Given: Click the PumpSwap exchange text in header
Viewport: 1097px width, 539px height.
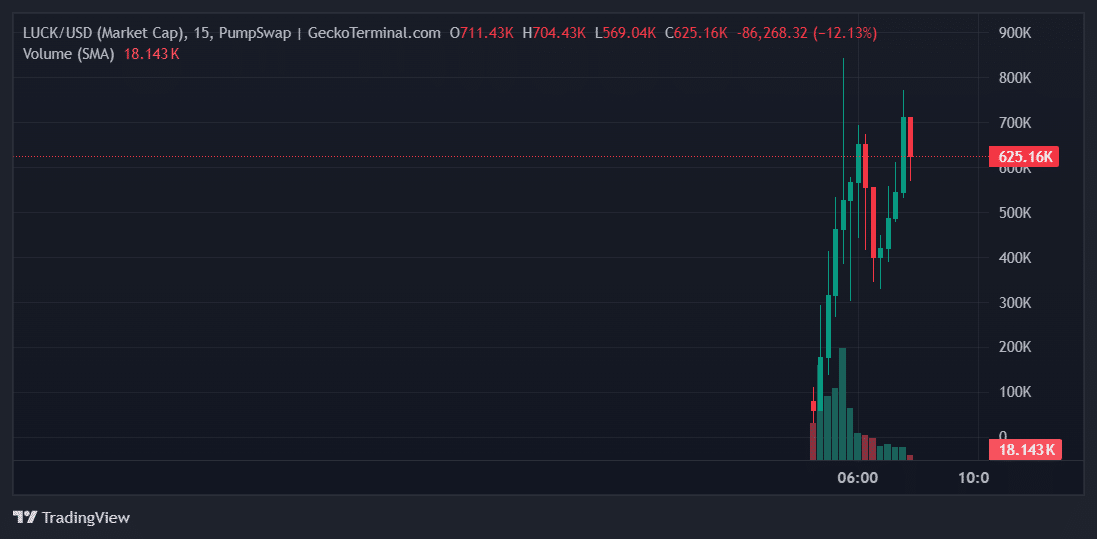Looking at the screenshot, I should 257,33.
